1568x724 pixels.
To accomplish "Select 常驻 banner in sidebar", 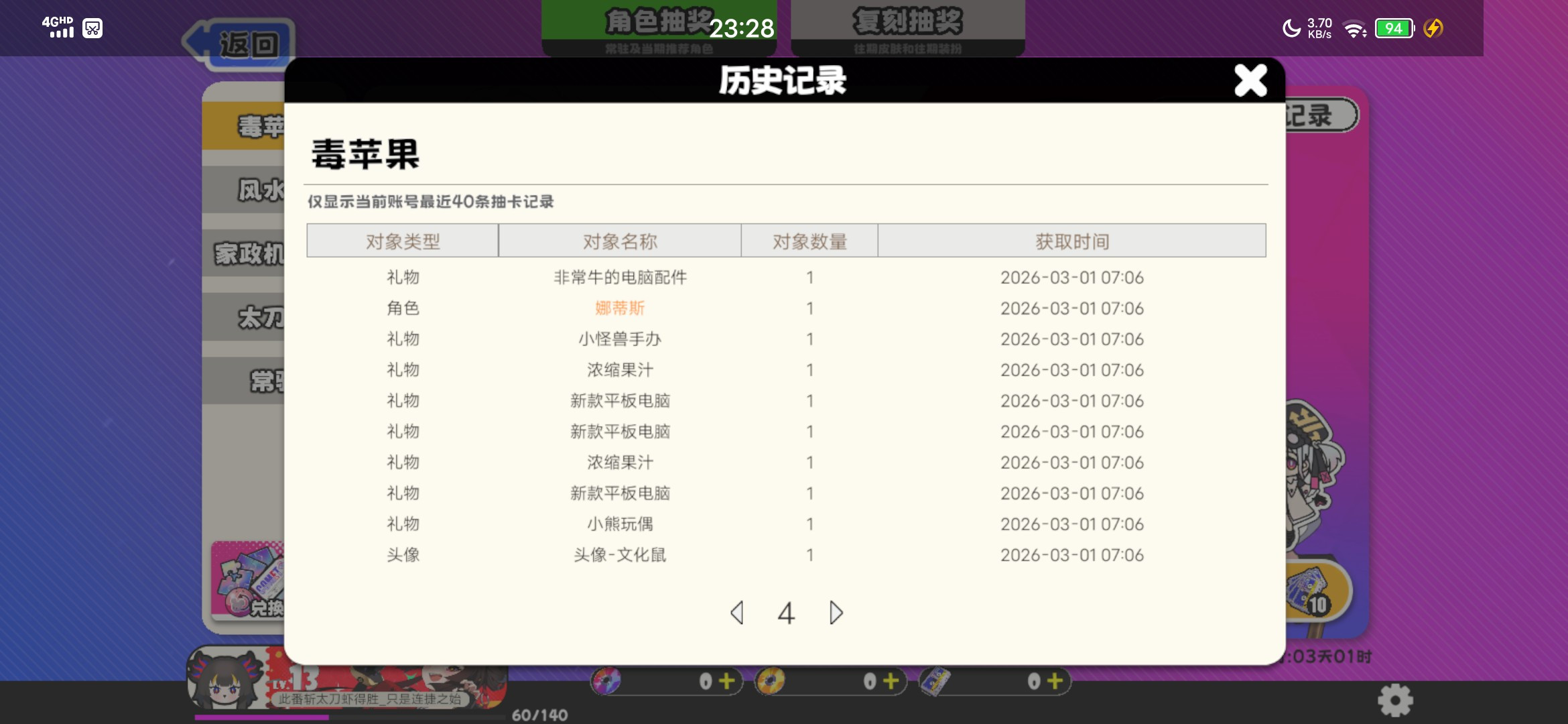I will [x=244, y=381].
